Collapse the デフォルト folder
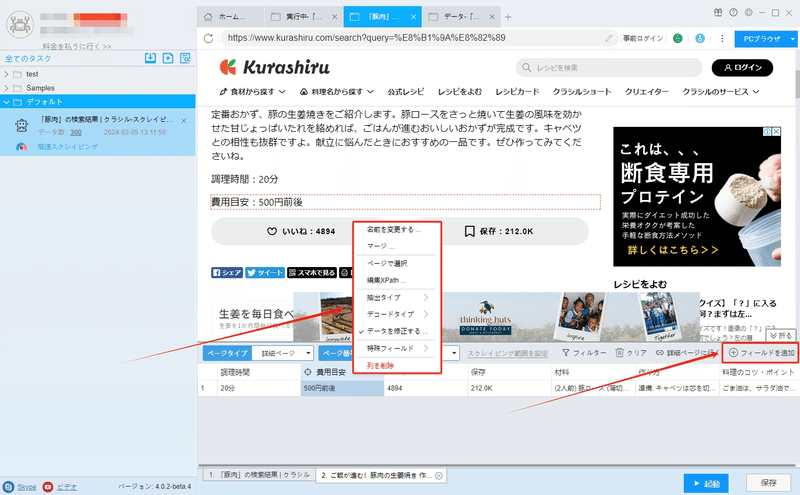Screen dimensions: 800x495 click(6, 102)
